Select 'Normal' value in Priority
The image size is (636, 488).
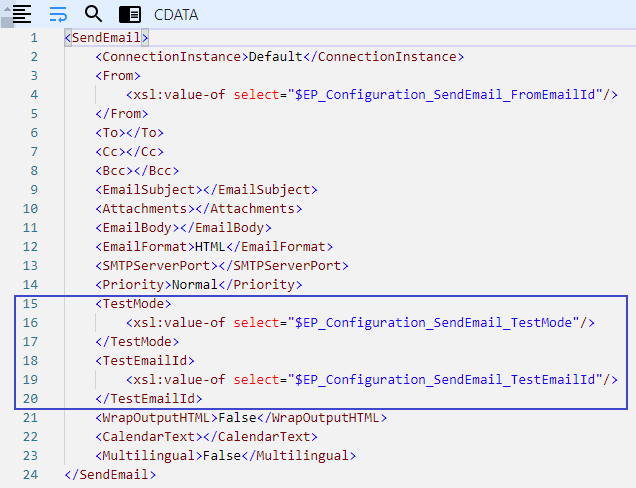coord(195,285)
